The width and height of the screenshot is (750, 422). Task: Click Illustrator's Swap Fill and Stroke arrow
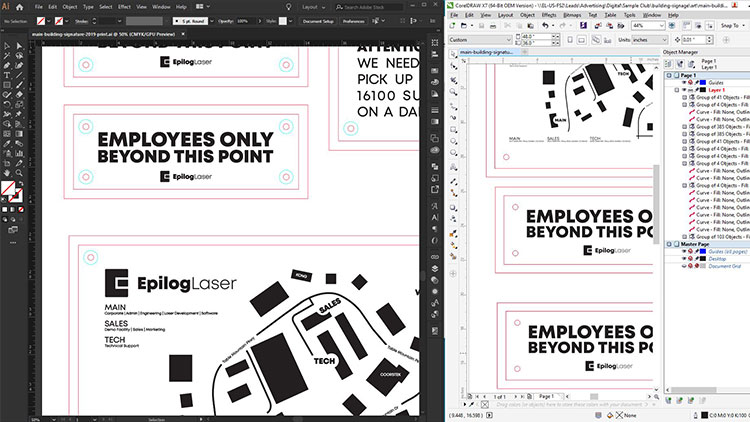click(x=21, y=183)
